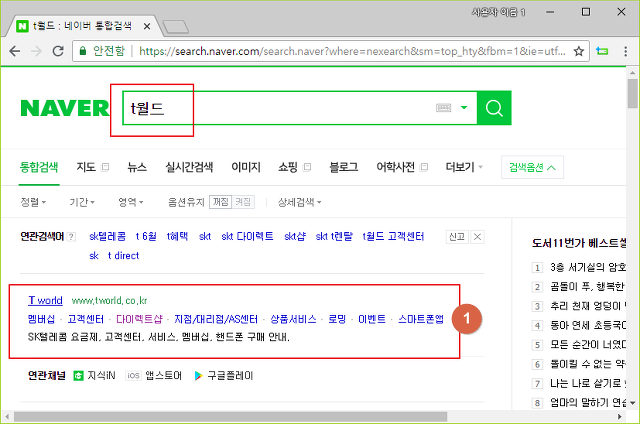Click the NAVER logo
Image resolution: width=640 pixels, height=424 pixels.
coord(64,108)
